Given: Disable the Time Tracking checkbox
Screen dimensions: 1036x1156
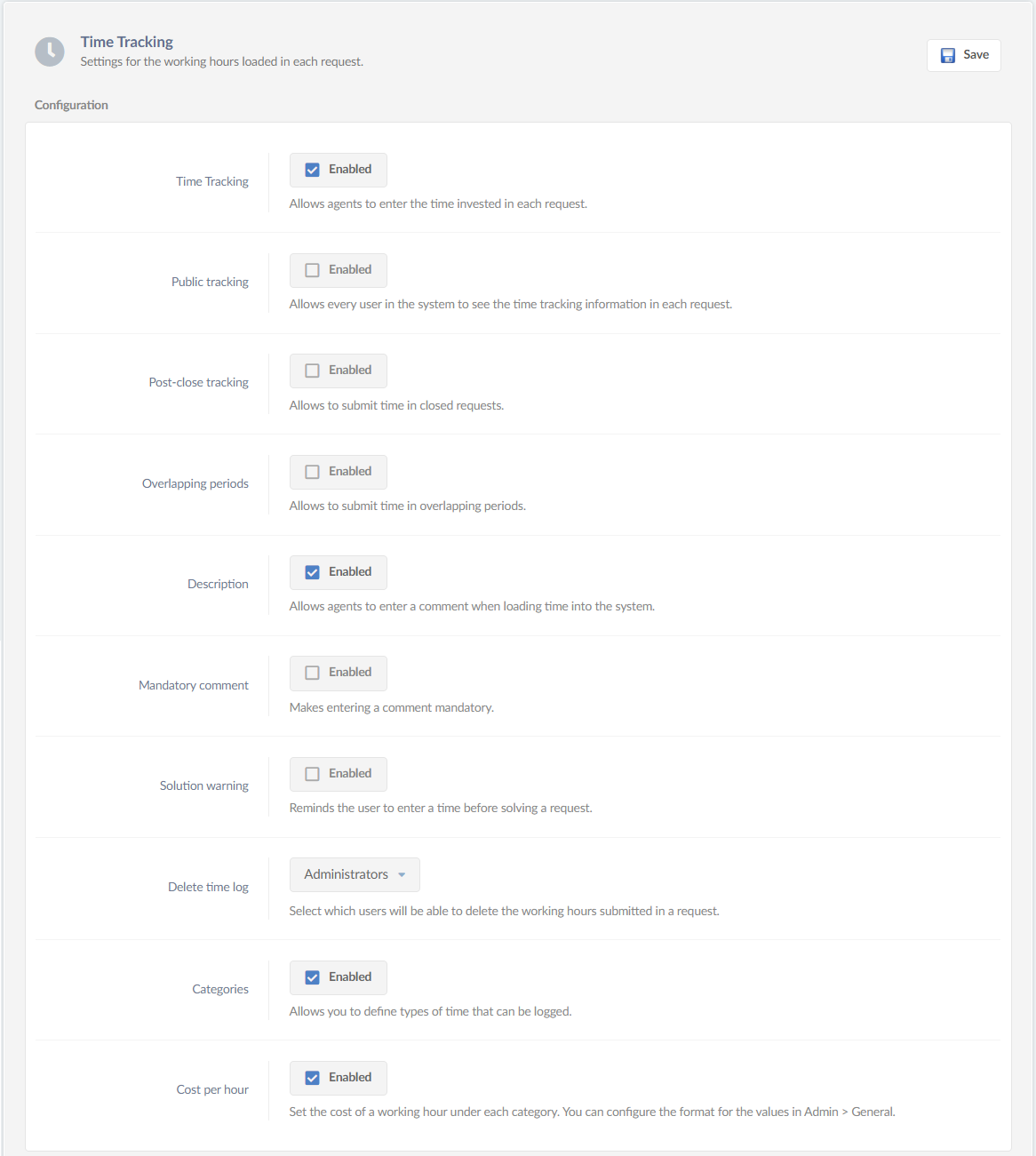Looking at the screenshot, I should [312, 169].
